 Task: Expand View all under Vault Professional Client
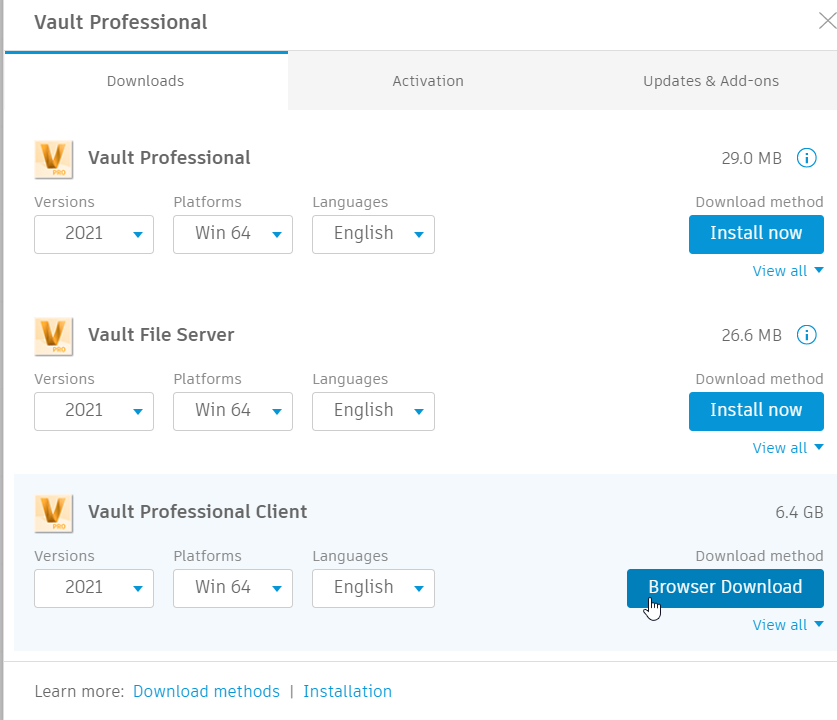[788, 625]
